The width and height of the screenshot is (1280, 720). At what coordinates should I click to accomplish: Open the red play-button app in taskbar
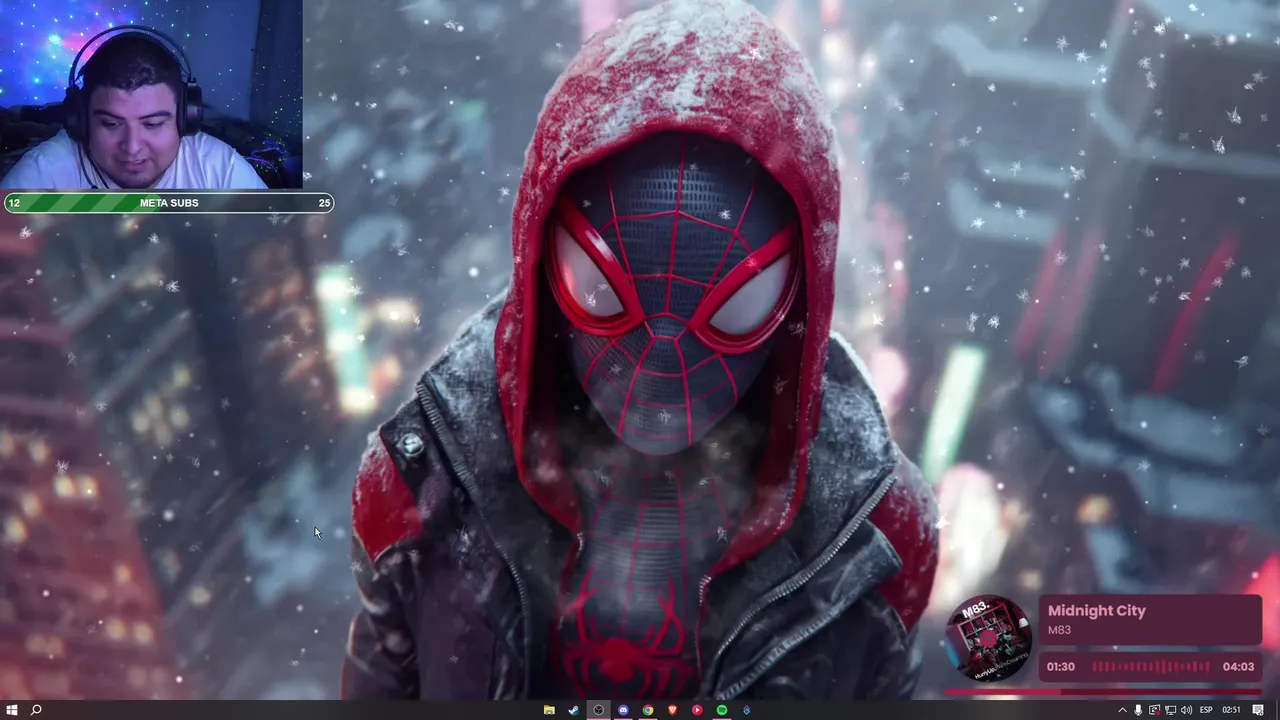(697, 710)
